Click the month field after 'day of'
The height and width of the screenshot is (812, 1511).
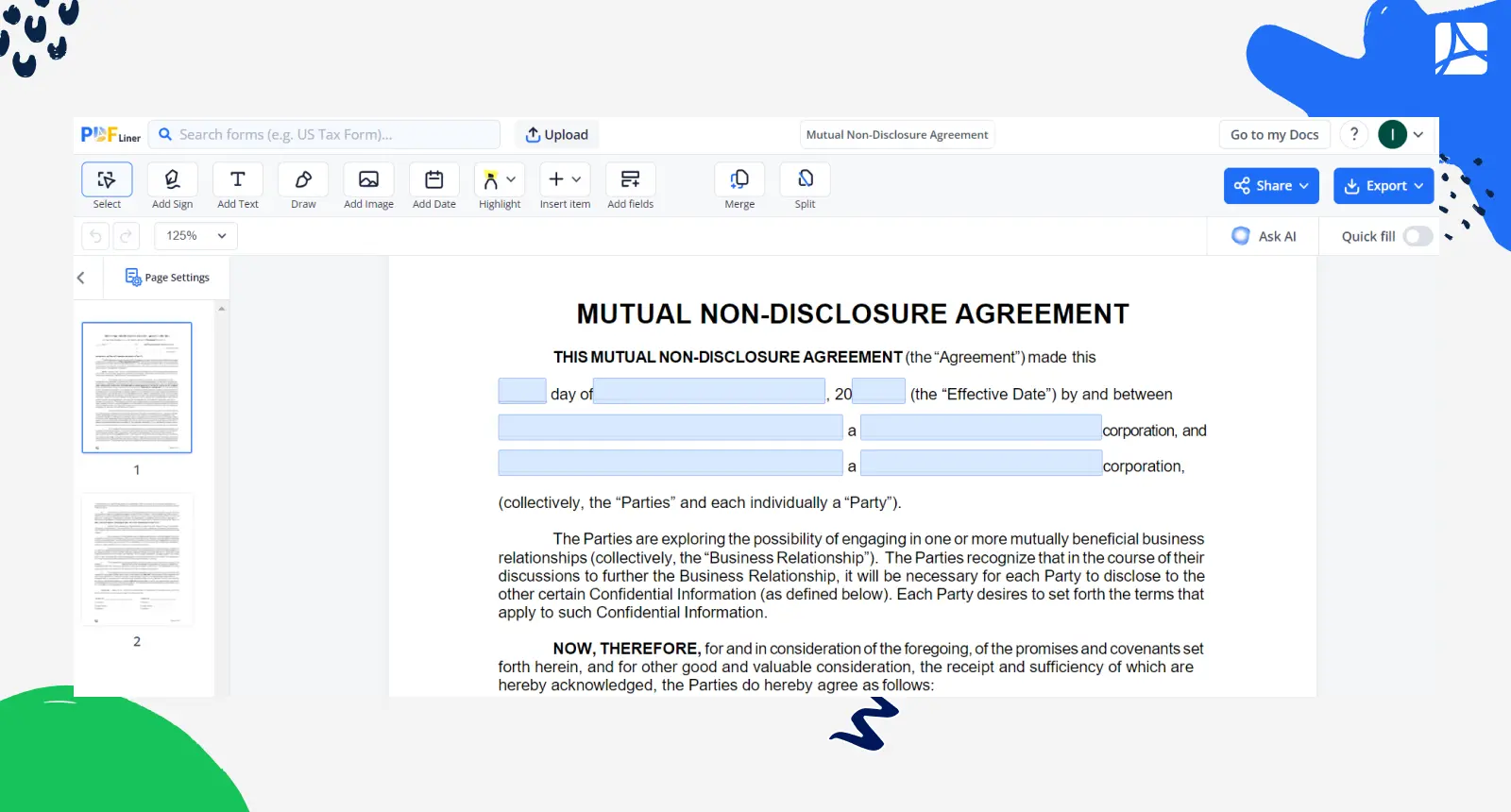(x=709, y=391)
